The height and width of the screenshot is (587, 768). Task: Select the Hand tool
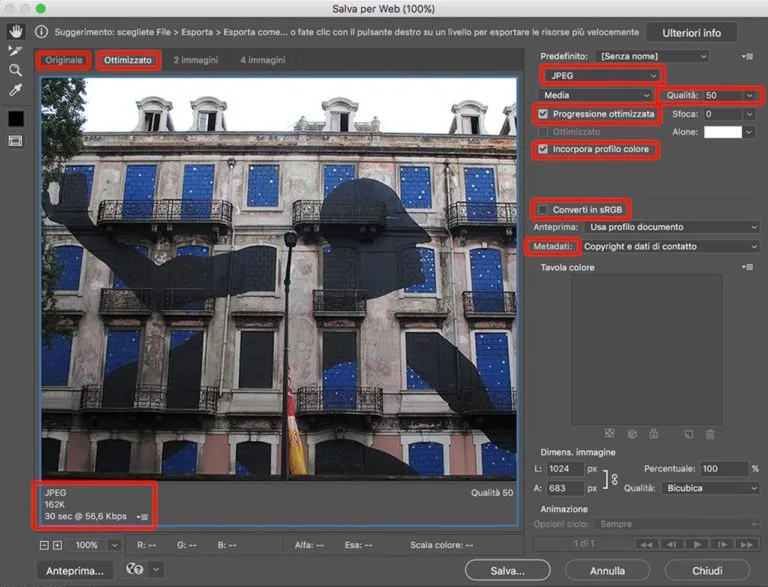15,32
